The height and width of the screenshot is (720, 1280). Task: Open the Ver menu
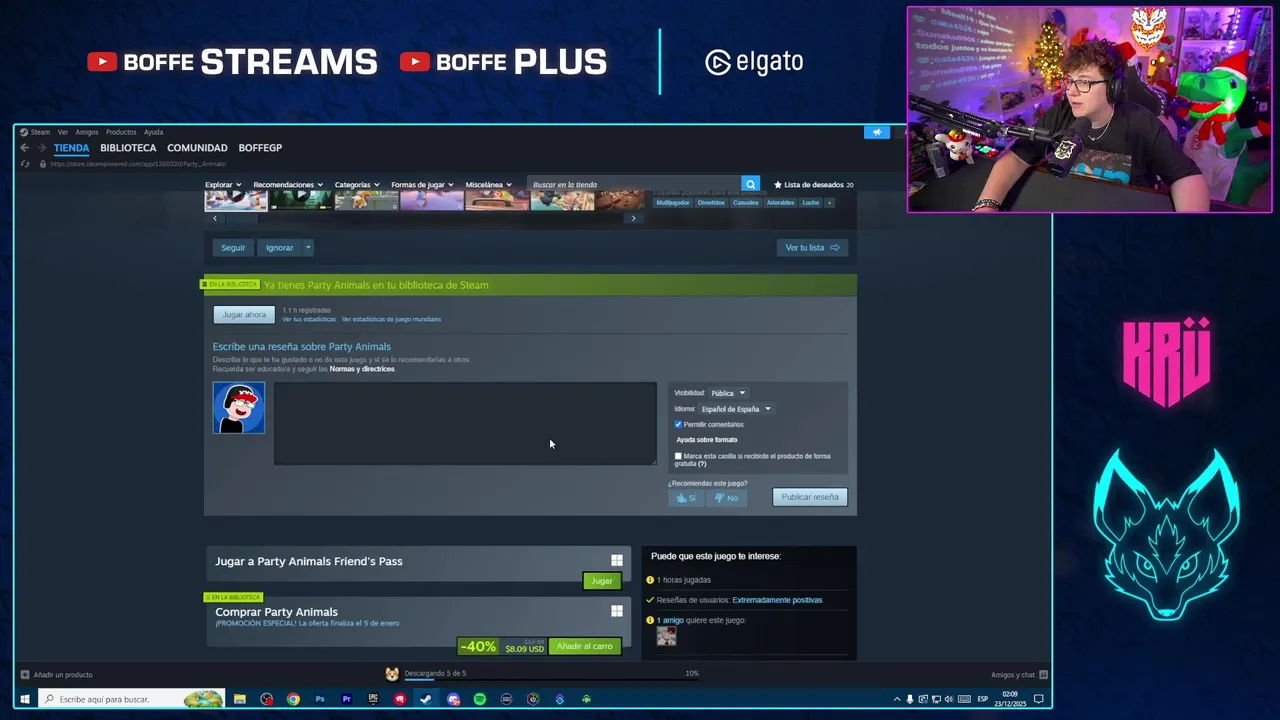click(63, 132)
